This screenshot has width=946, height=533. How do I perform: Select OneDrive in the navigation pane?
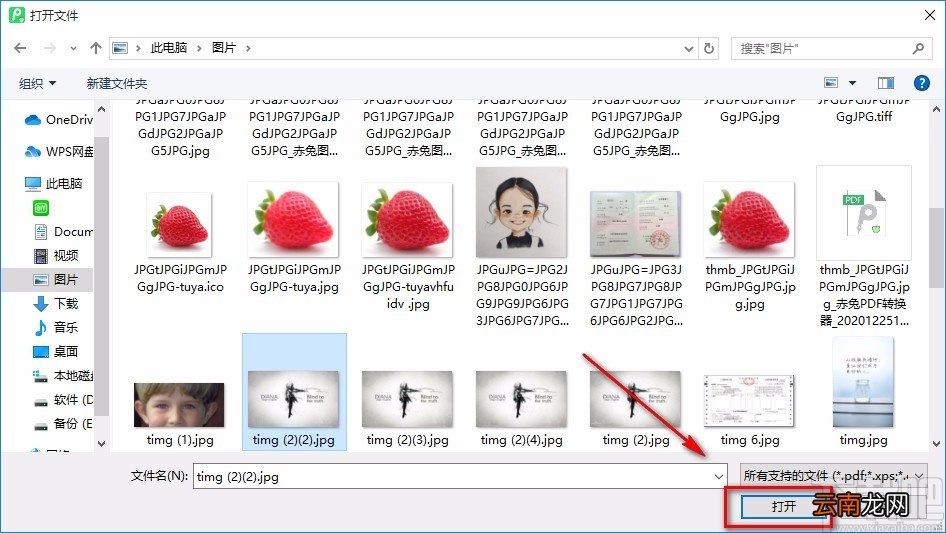click(59, 120)
